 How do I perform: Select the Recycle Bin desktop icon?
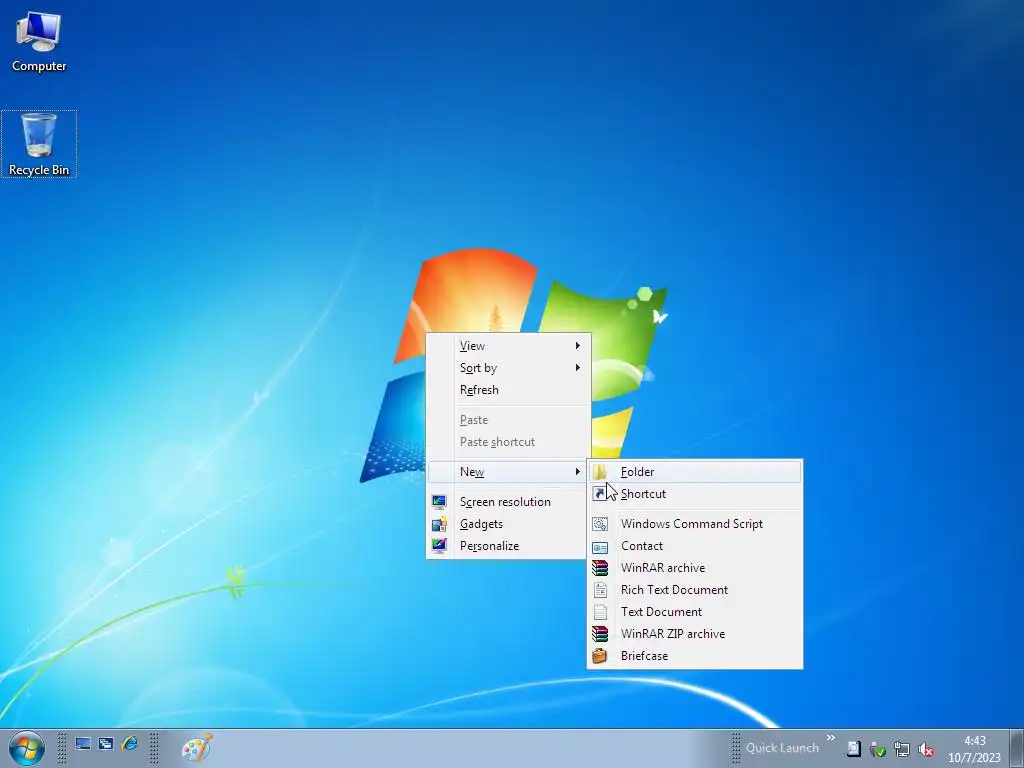coord(39,144)
